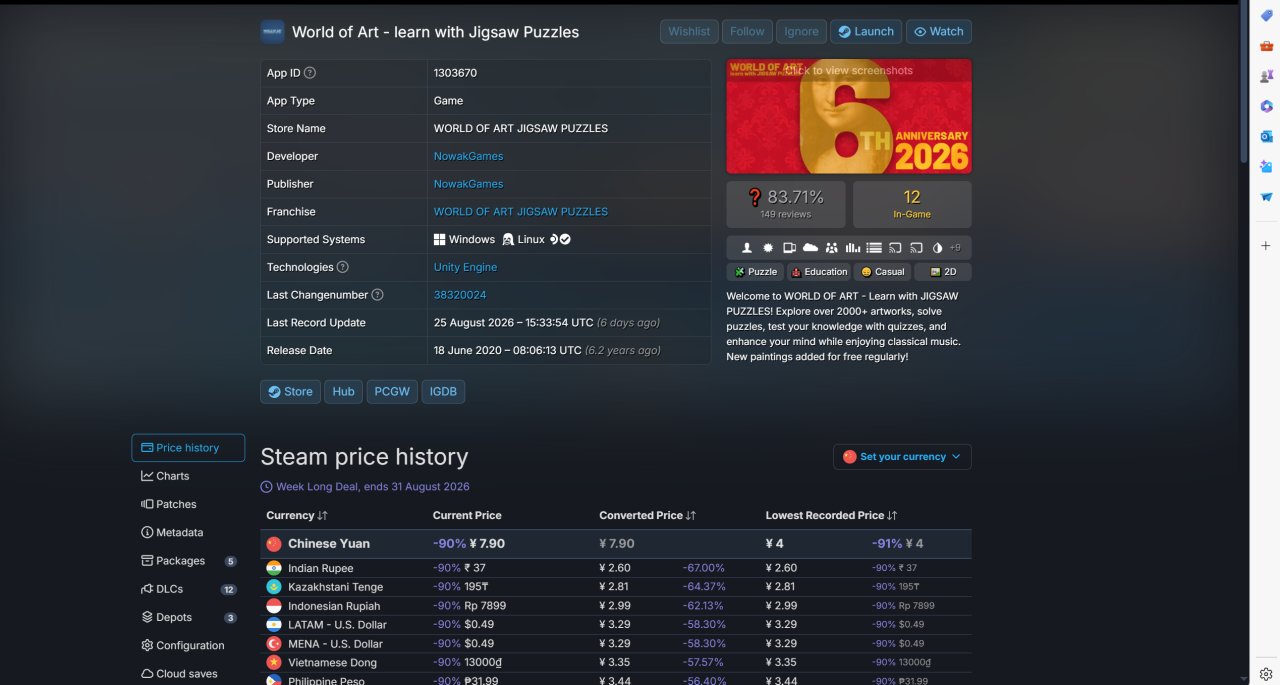
Task: Click the 2D tag
Action: pos(943,272)
